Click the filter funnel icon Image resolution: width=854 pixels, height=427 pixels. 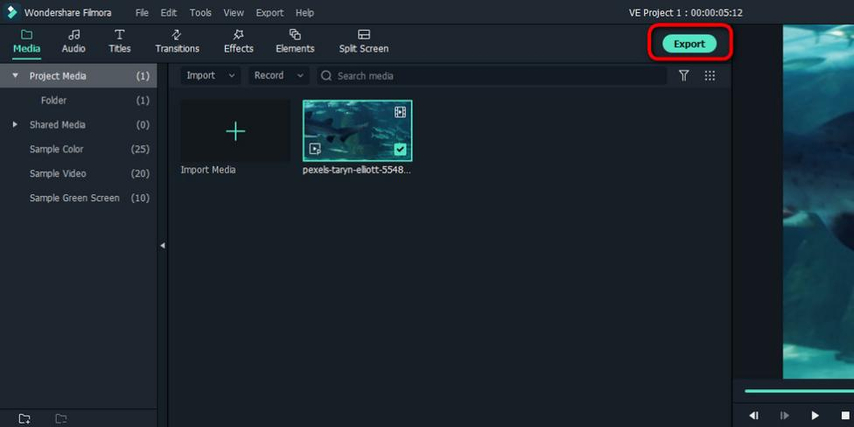tap(684, 76)
